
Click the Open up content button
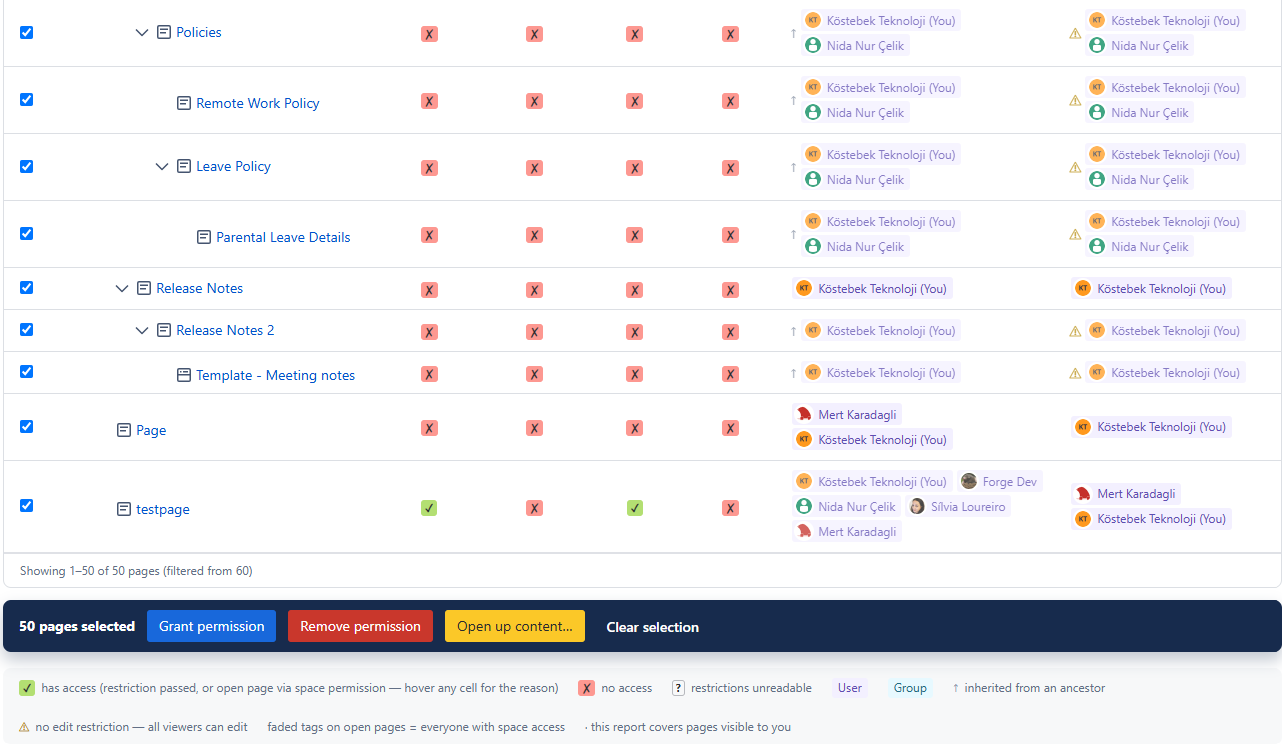[515, 626]
